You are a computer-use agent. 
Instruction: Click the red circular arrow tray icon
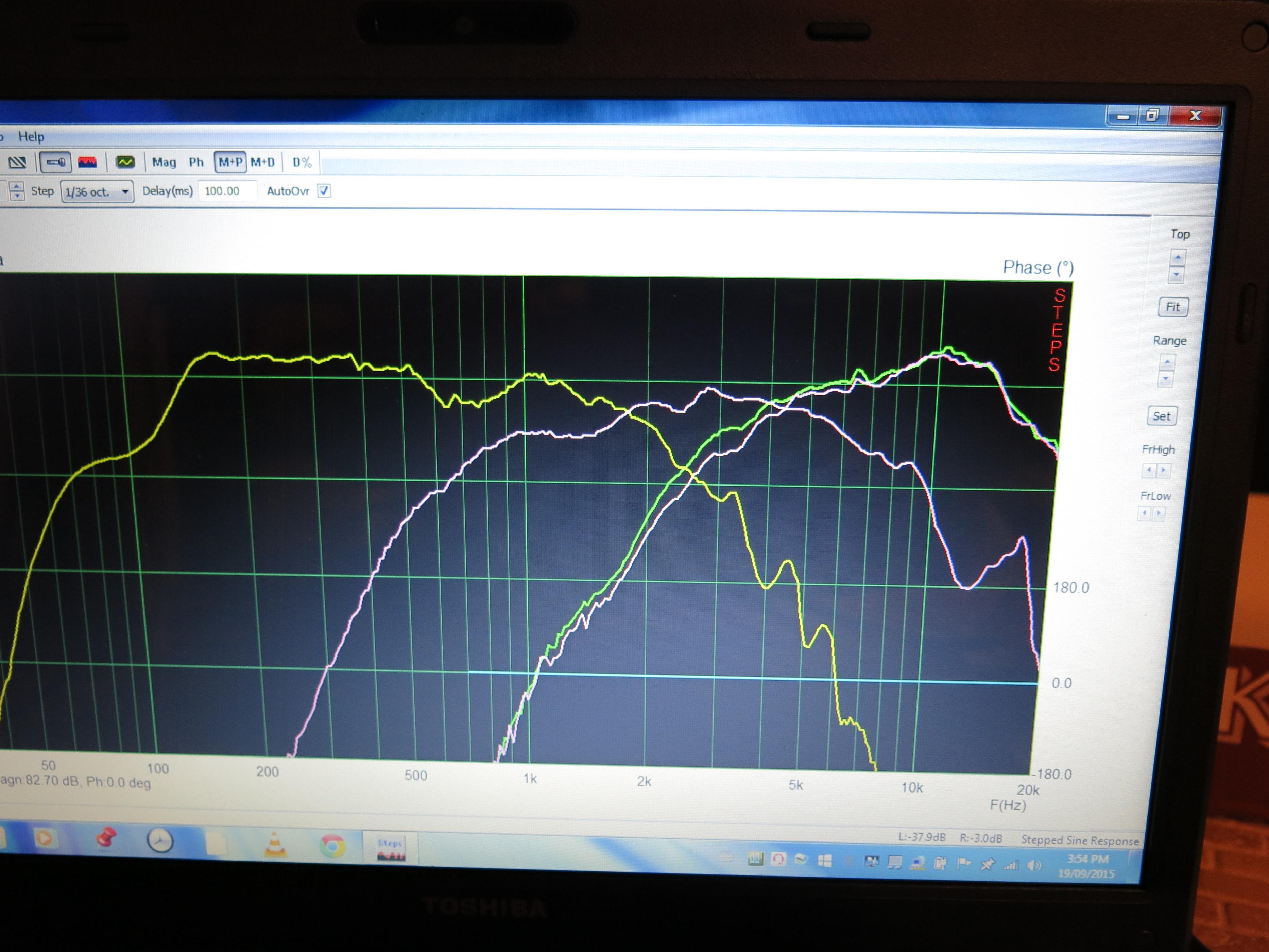pos(778,859)
